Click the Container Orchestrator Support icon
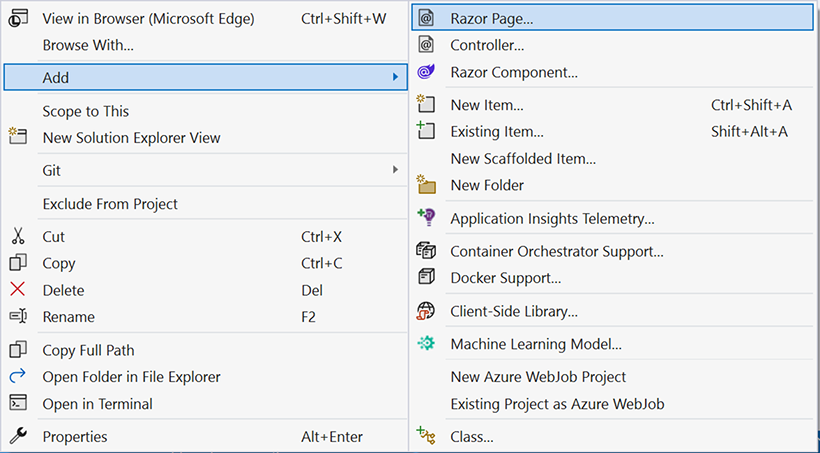This screenshot has height=453, width=820. click(426, 251)
